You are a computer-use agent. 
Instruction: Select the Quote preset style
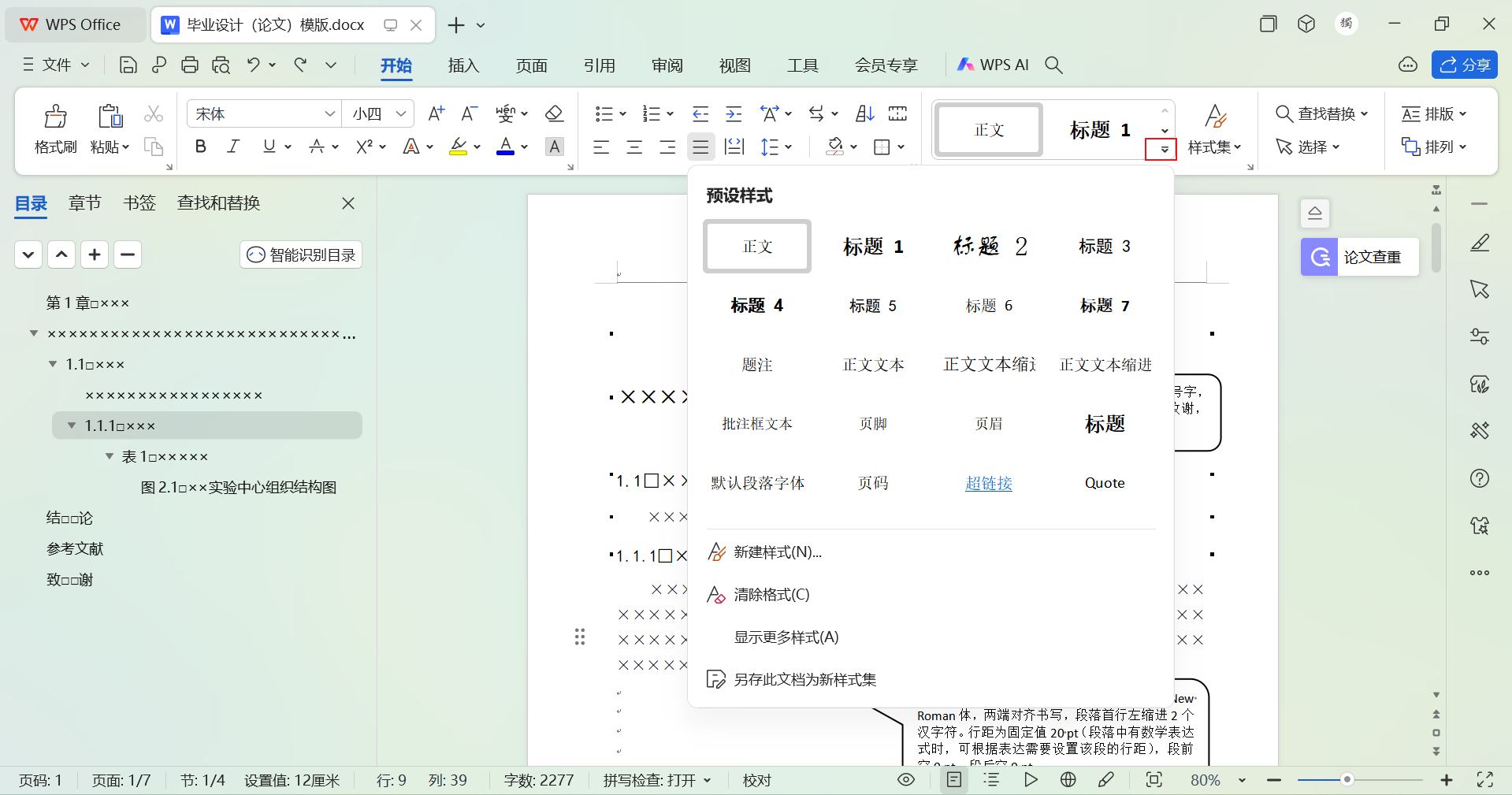click(x=1105, y=483)
